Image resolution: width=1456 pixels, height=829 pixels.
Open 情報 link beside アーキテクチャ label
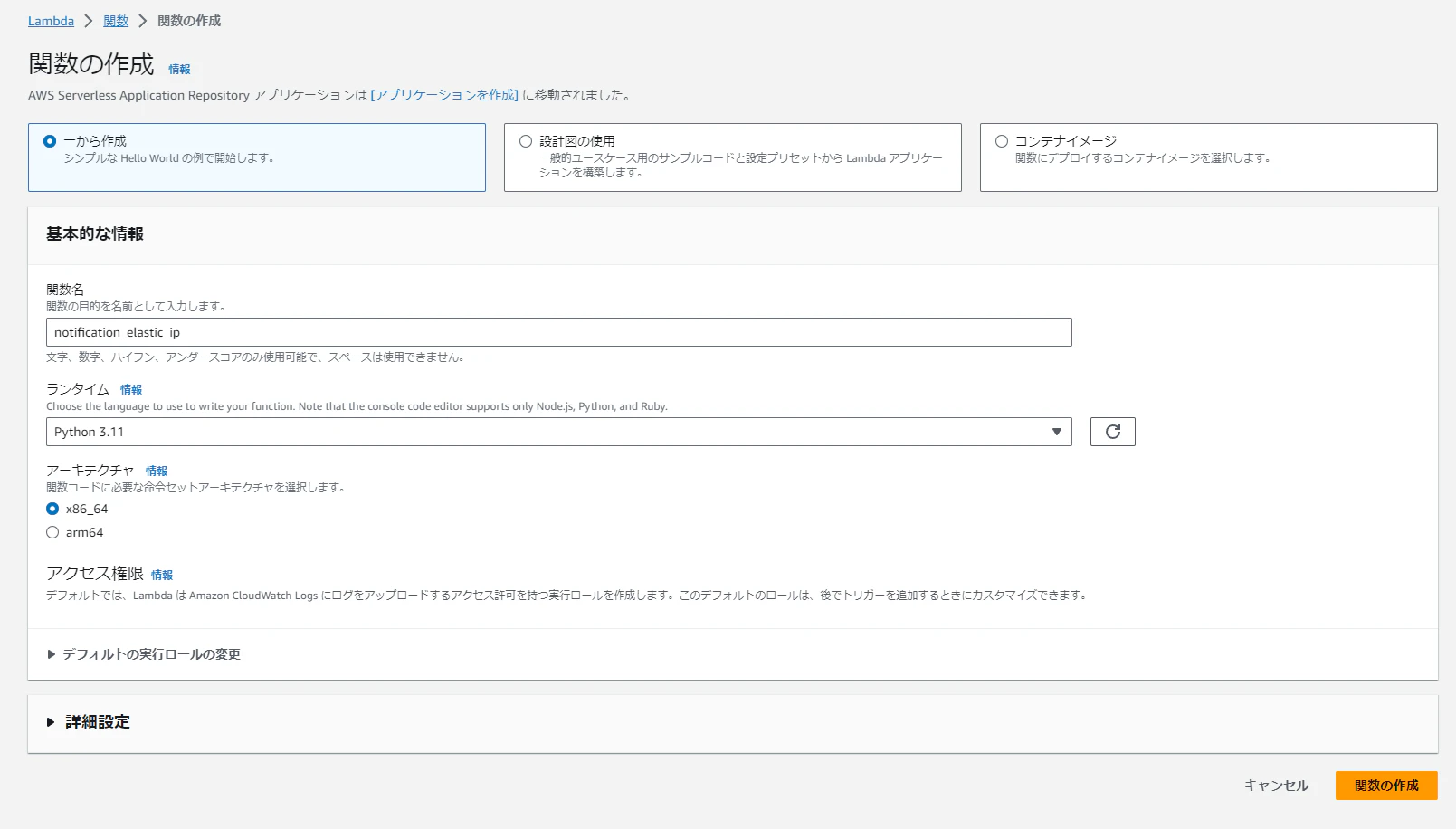coord(157,471)
